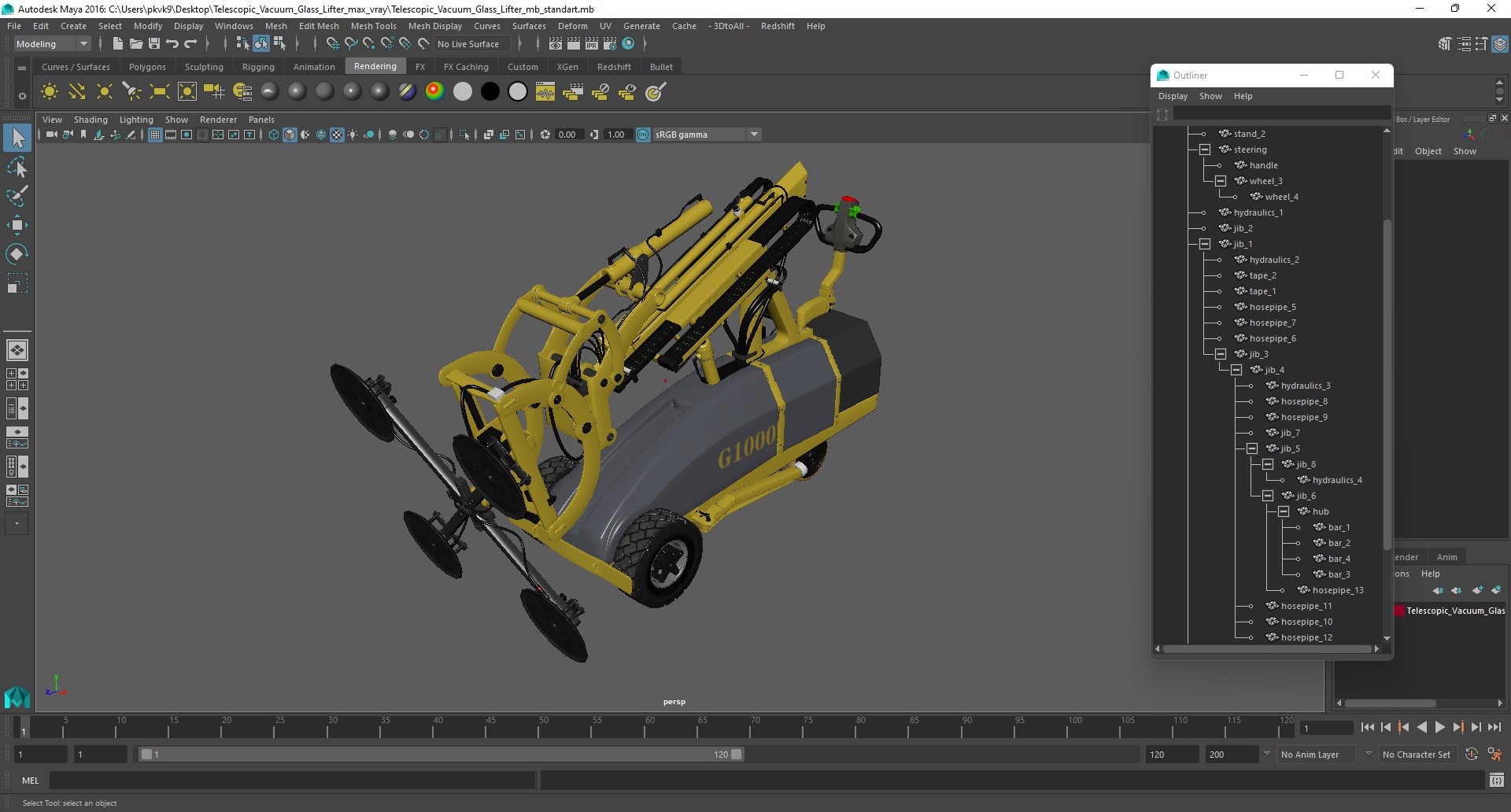Screen dimensions: 1511x812
Task: Click the range slider bar
Action: click(441, 755)
